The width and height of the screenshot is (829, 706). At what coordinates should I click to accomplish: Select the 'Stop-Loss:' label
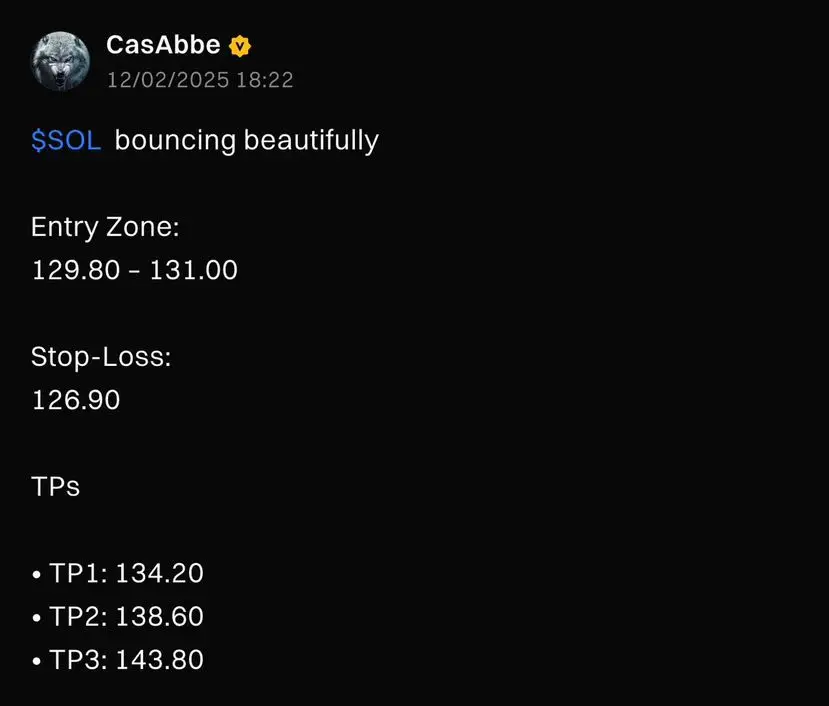[101, 357]
